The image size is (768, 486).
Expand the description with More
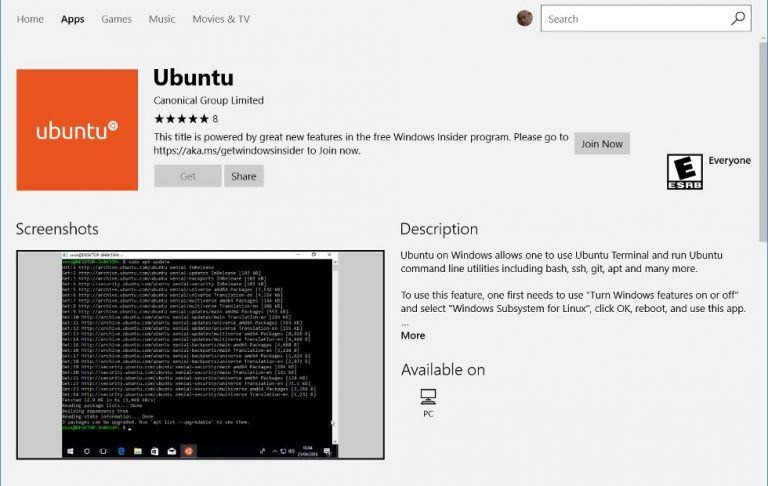tap(413, 336)
